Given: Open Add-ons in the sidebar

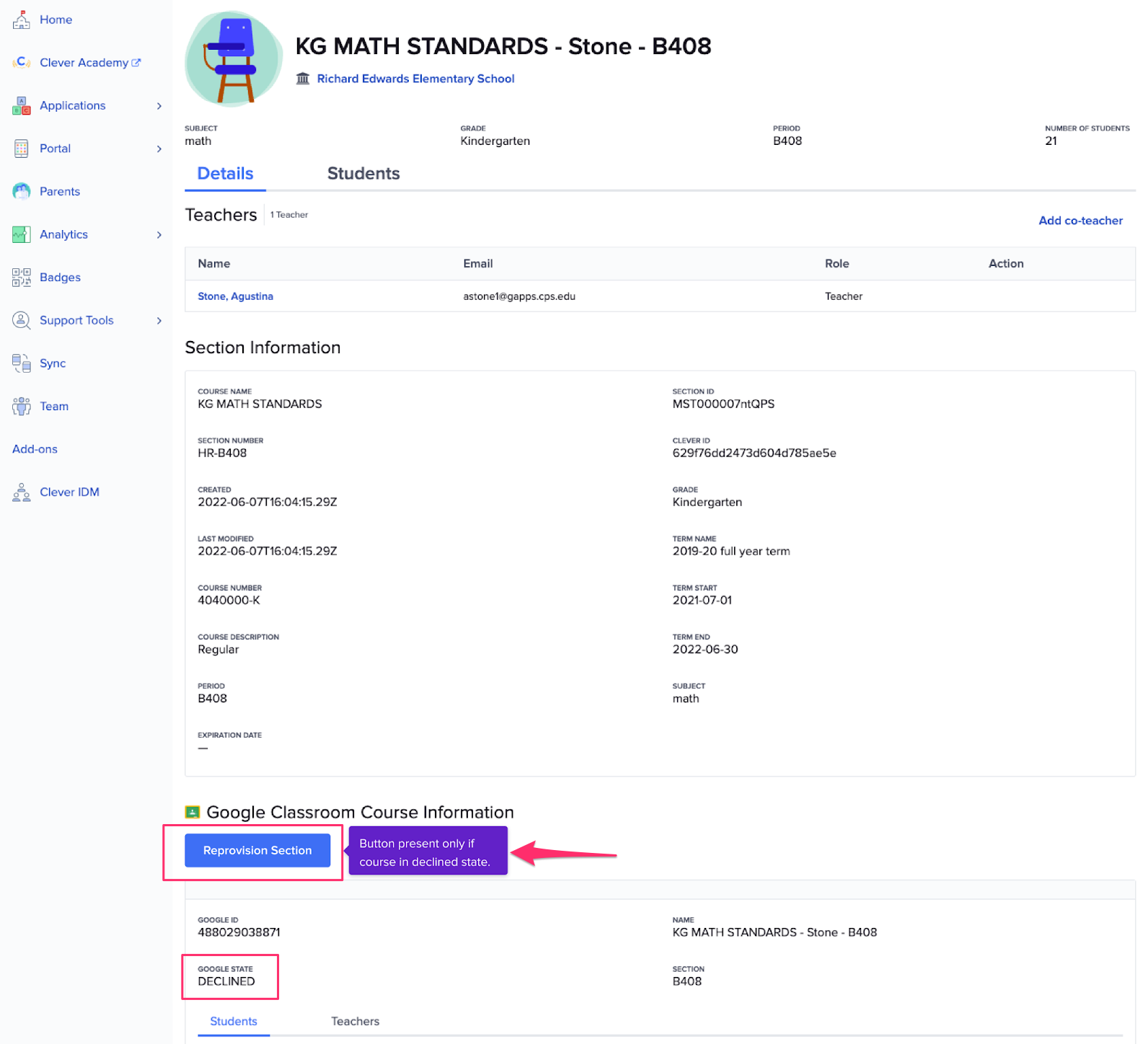Looking at the screenshot, I should coord(35,449).
